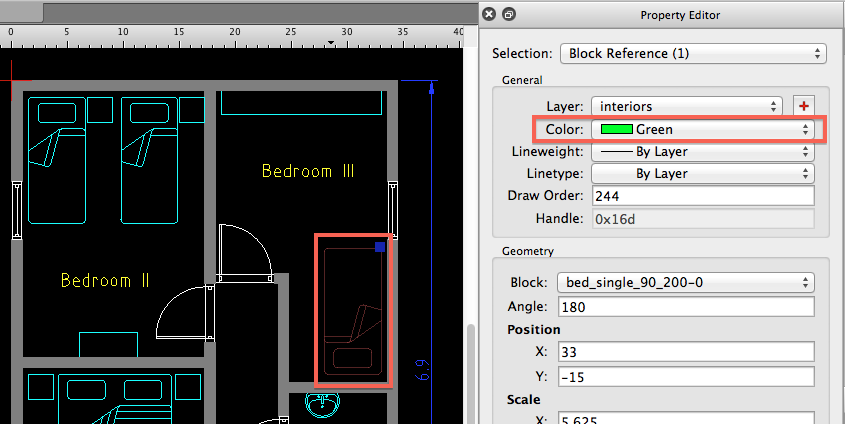Select the door swing next to Bedroom III

tap(245, 250)
